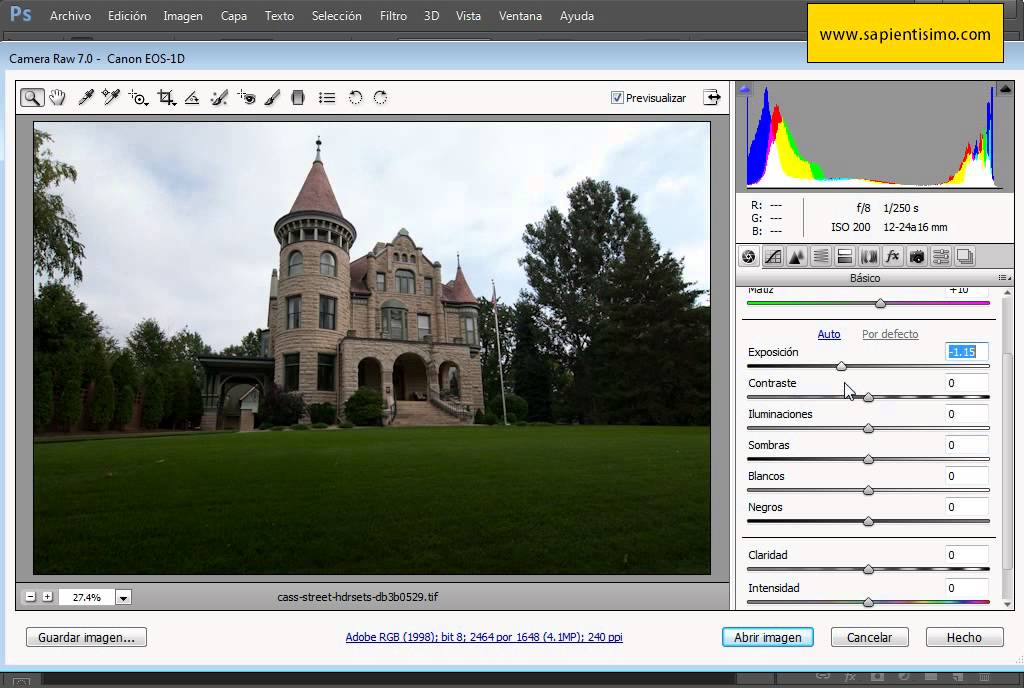Open the Selección menu
The height and width of the screenshot is (688, 1024).
[x=336, y=16]
